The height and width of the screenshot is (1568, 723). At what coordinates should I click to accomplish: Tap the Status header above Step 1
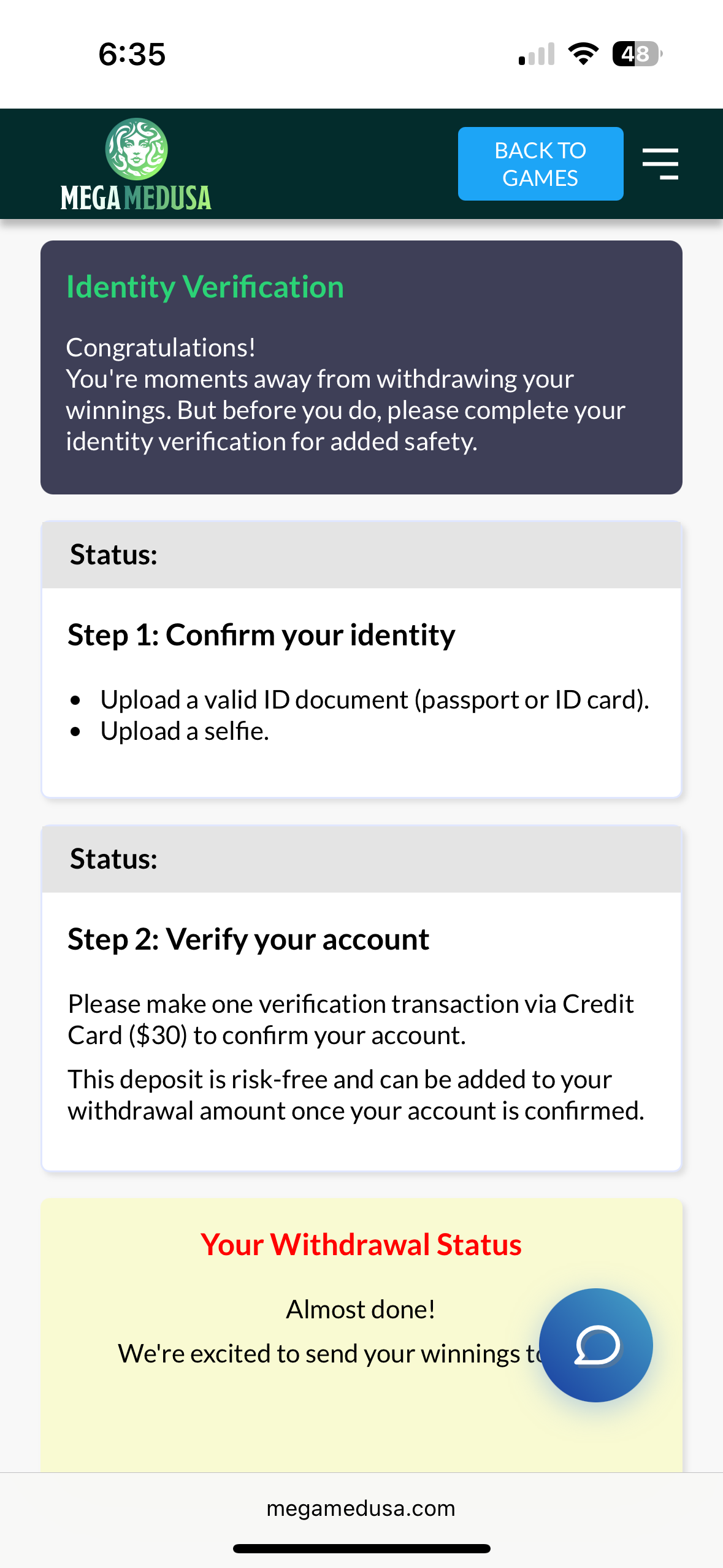pyautogui.click(x=114, y=555)
